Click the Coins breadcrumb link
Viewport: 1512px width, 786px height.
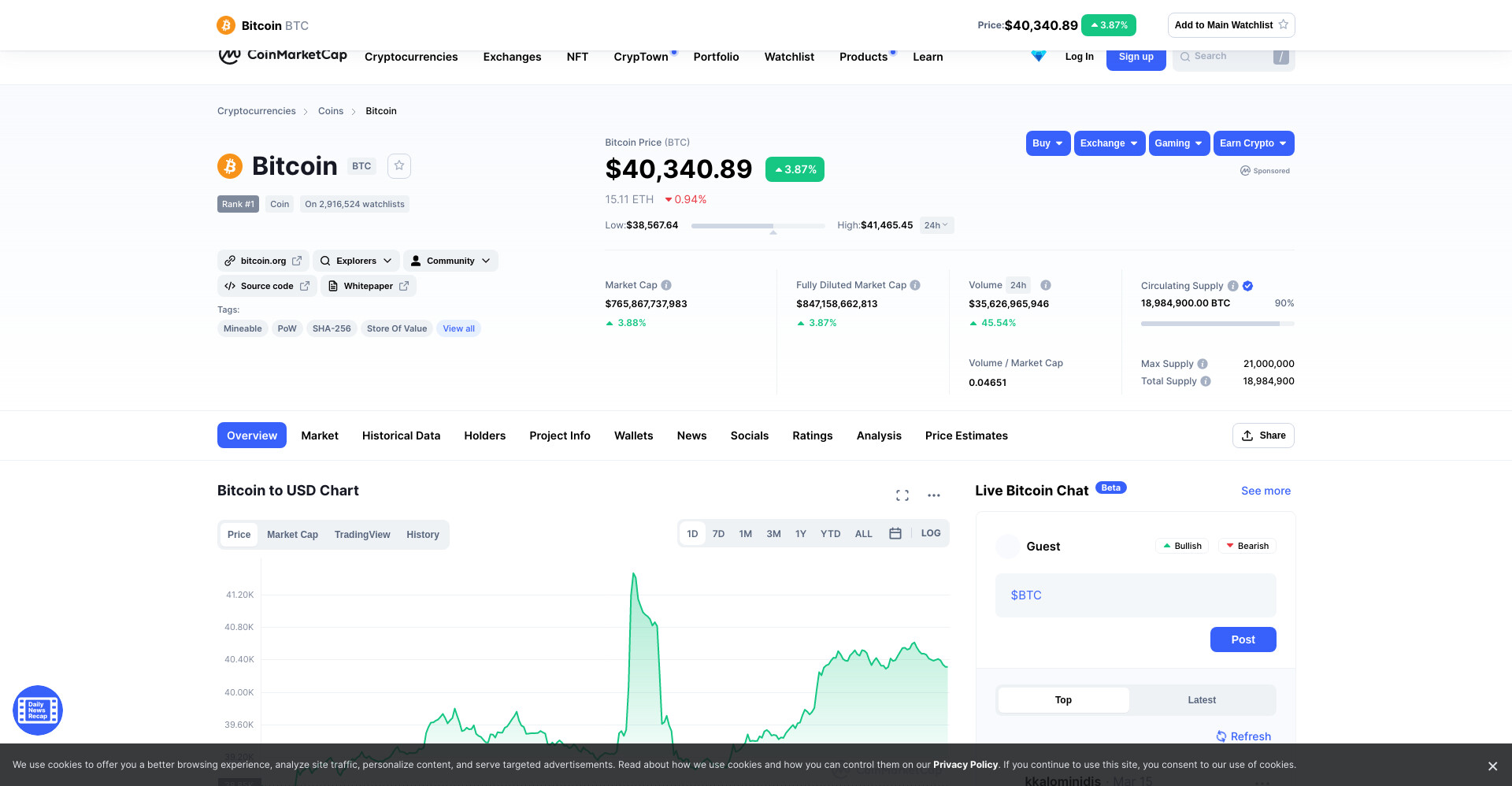pyautogui.click(x=331, y=111)
